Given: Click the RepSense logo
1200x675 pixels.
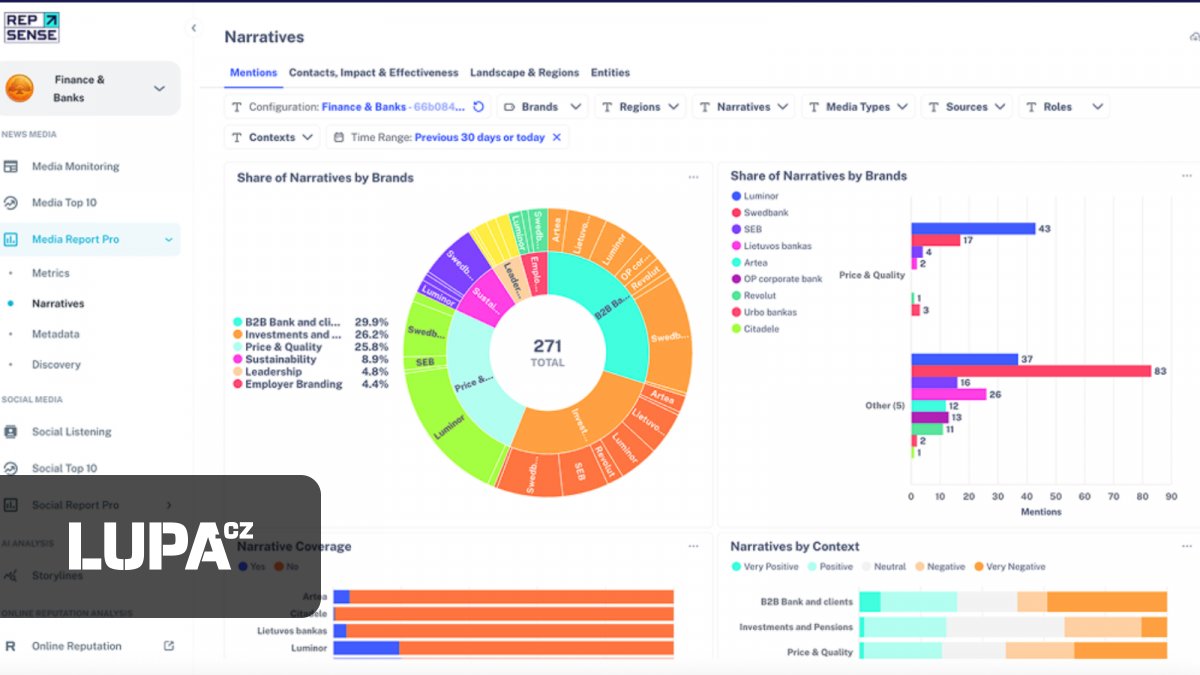Looking at the screenshot, I should click(32, 27).
